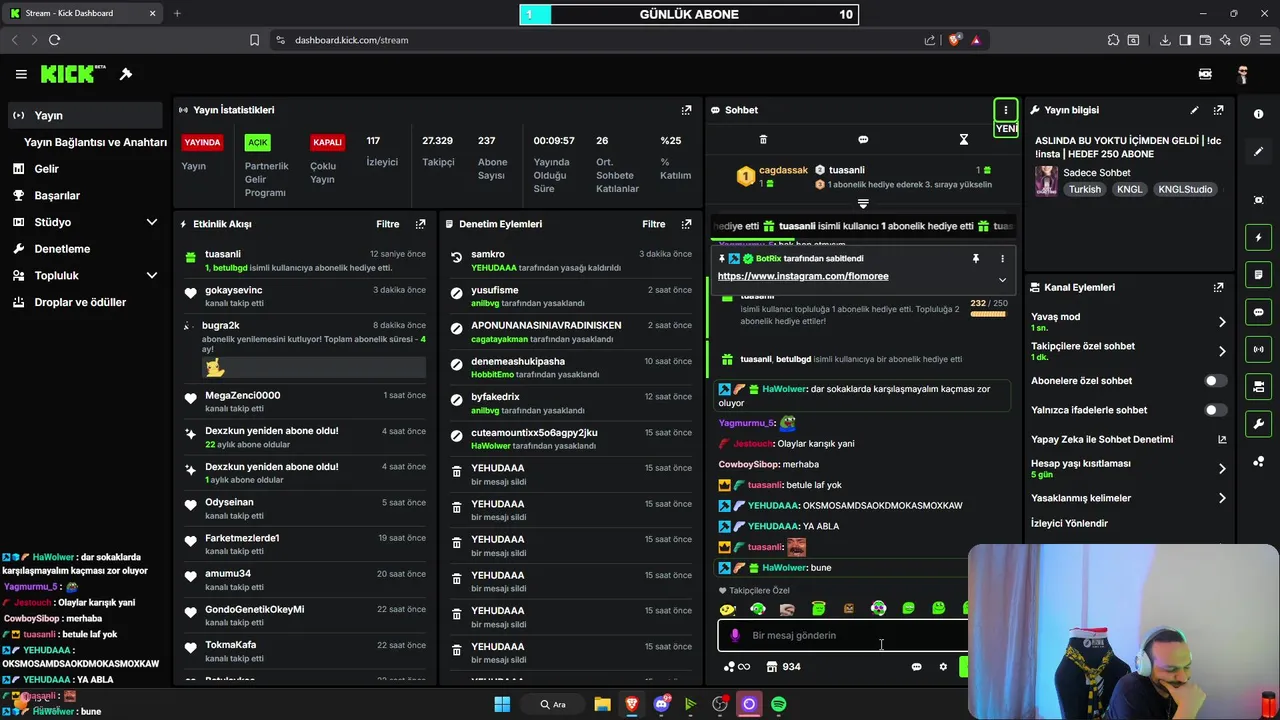Image resolution: width=1280 pixels, height=720 pixels.
Task: Click the Turkish tag
Action: tap(1084, 189)
